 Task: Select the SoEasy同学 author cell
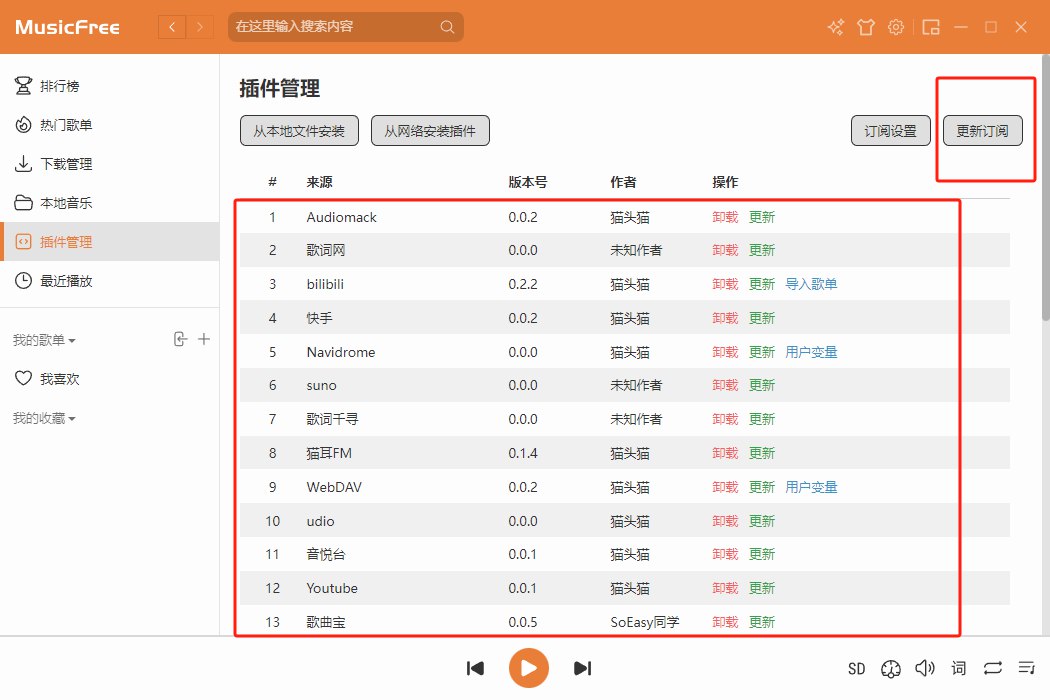pyautogui.click(x=645, y=622)
